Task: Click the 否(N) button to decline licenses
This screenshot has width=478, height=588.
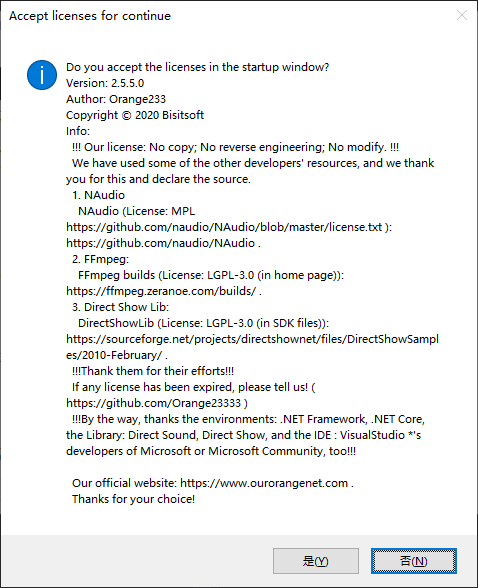Action: pos(414,561)
